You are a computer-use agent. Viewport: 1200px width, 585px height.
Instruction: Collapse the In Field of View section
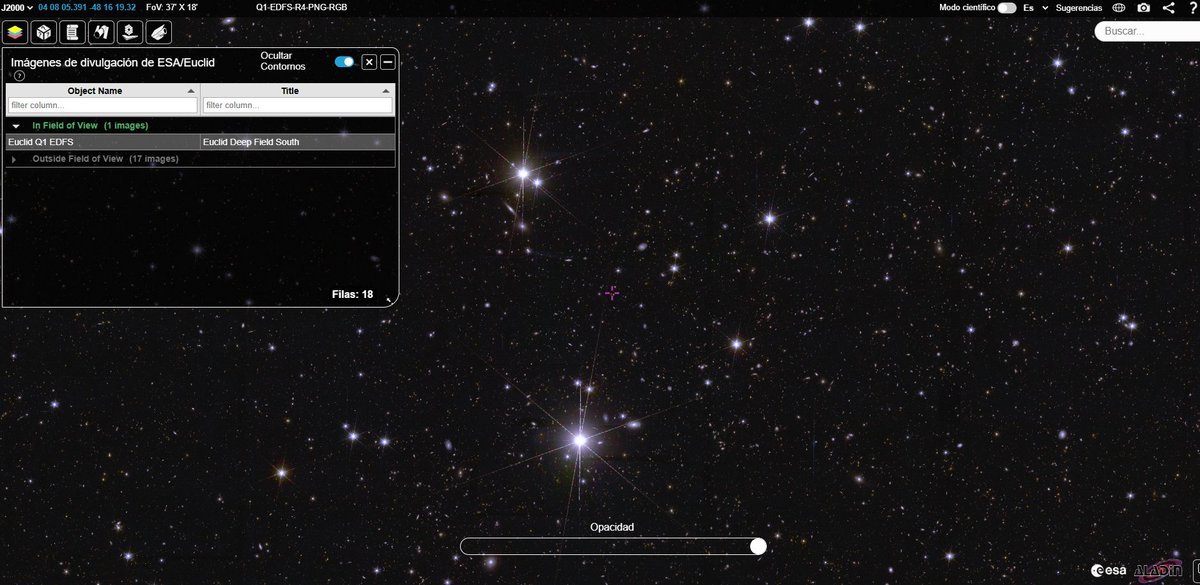click(14, 125)
